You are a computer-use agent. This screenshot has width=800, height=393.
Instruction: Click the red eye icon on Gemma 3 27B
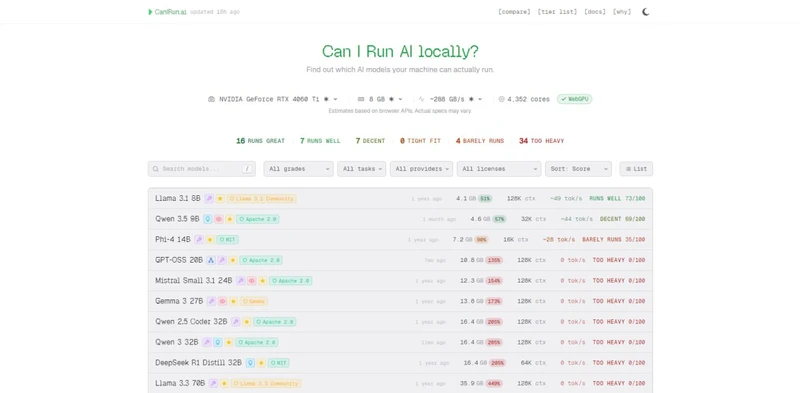click(222, 301)
